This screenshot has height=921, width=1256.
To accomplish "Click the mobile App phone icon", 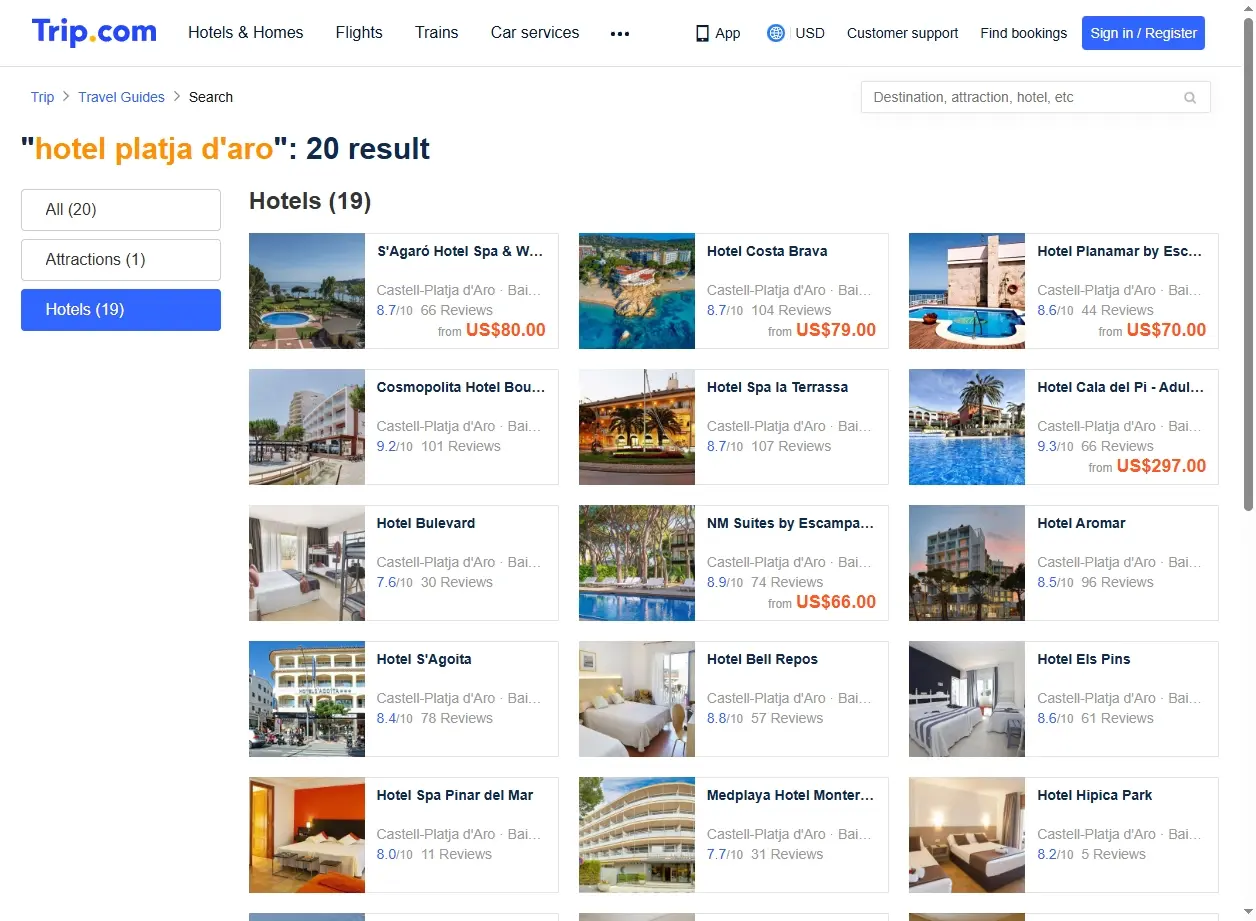I will tap(702, 33).
